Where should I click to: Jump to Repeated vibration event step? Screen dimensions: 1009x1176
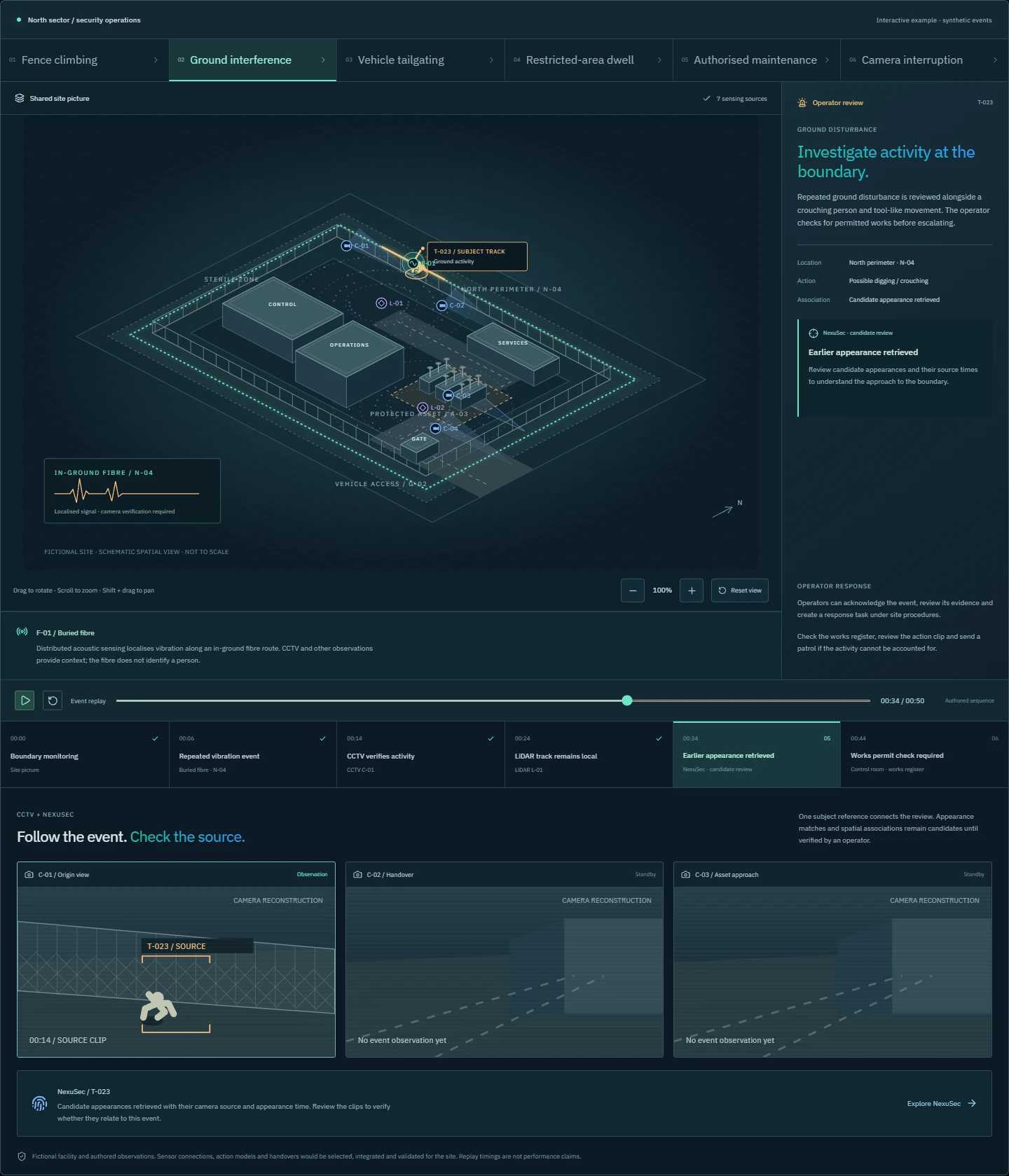[x=252, y=754]
